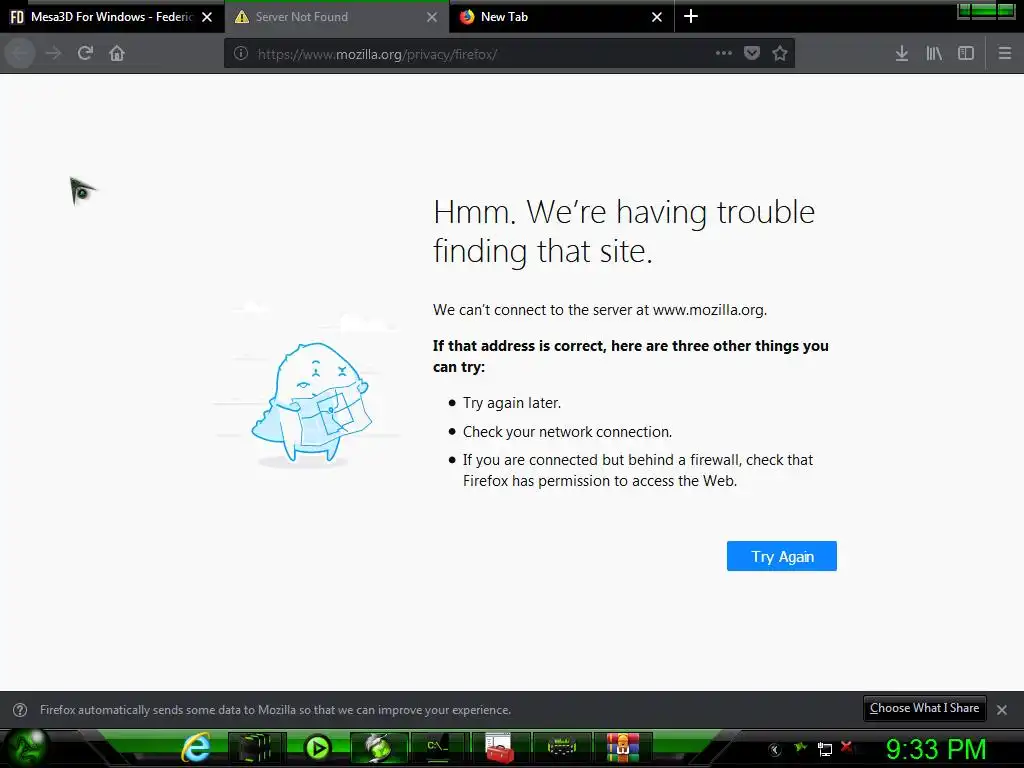
Task: Open the memory chip taskbar icon
Action: 562,748
